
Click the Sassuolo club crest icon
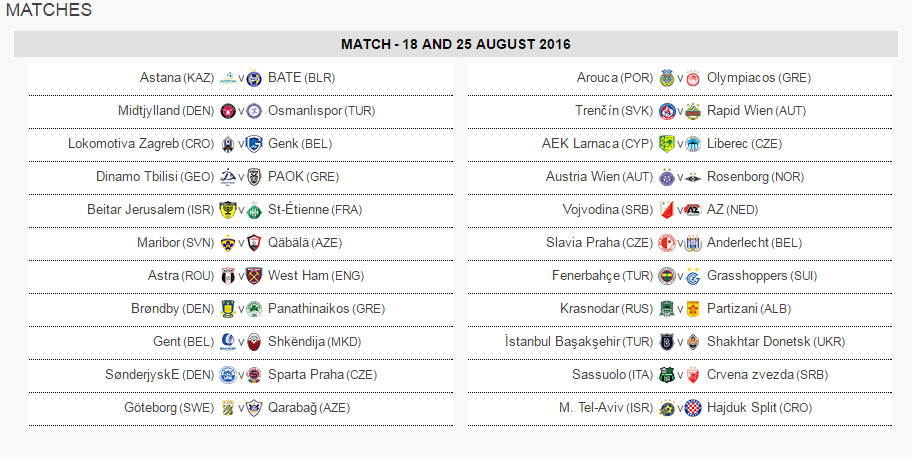[x=667, y=374]
